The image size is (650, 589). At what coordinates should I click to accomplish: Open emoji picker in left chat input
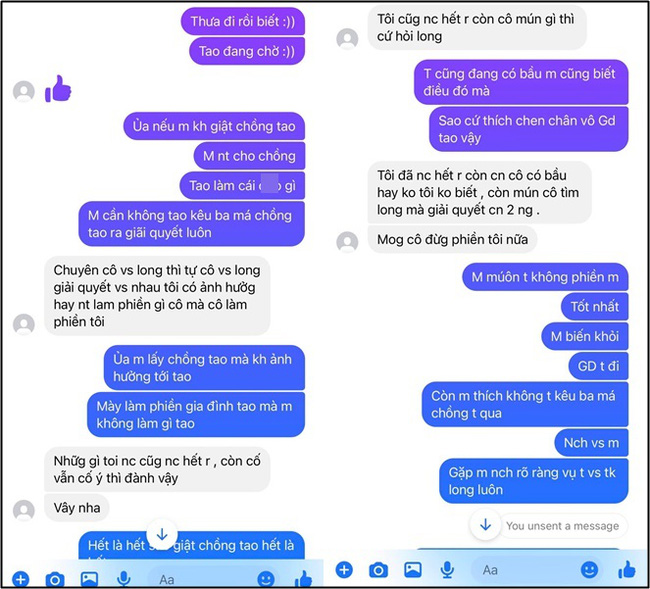coord(266,579)
